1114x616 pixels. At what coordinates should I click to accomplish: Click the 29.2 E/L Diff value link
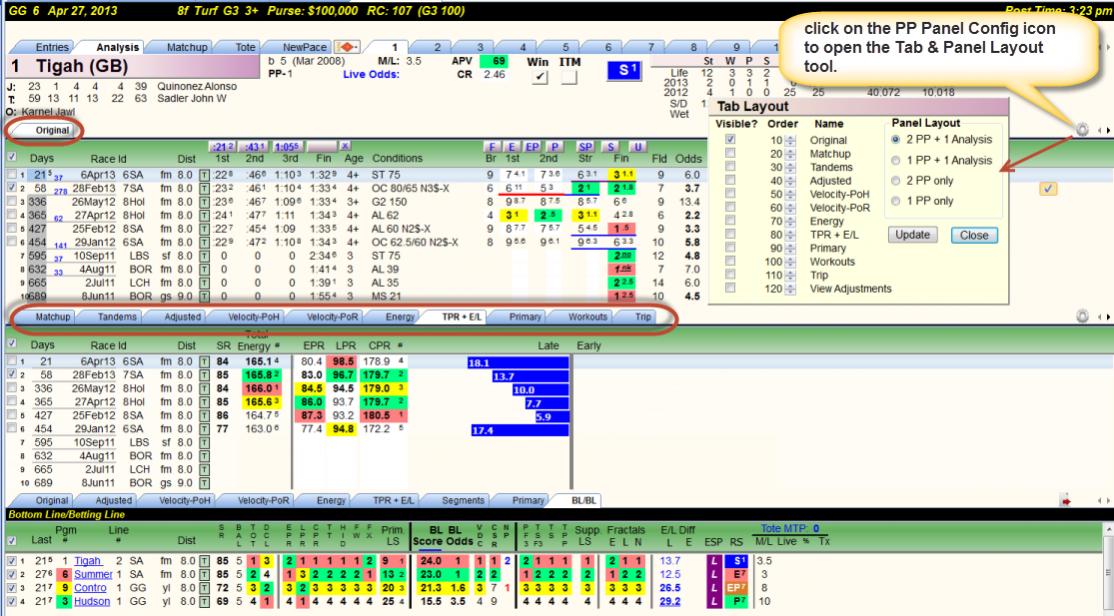(x=669, y=601)
